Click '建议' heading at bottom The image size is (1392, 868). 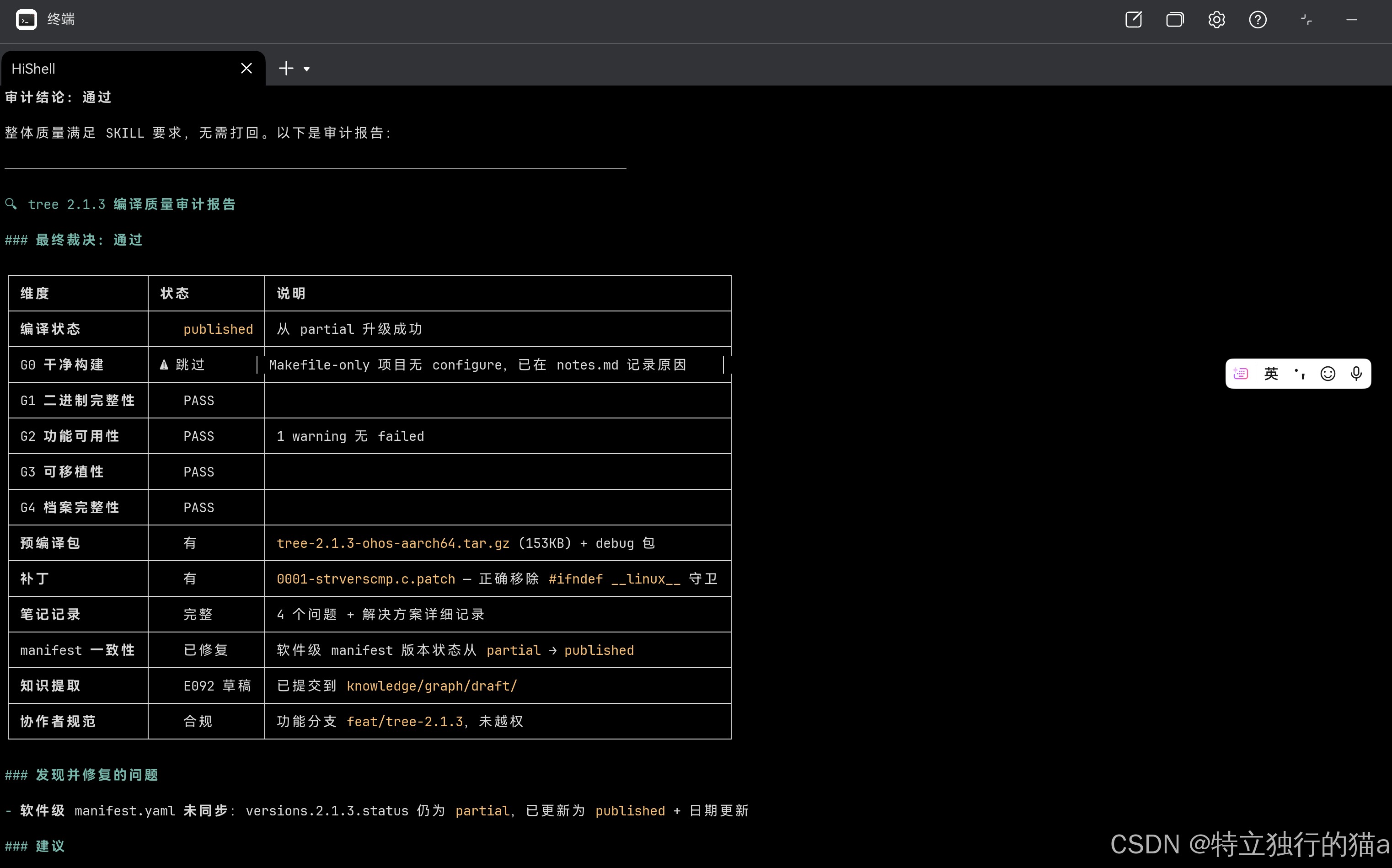click(50, 846)
